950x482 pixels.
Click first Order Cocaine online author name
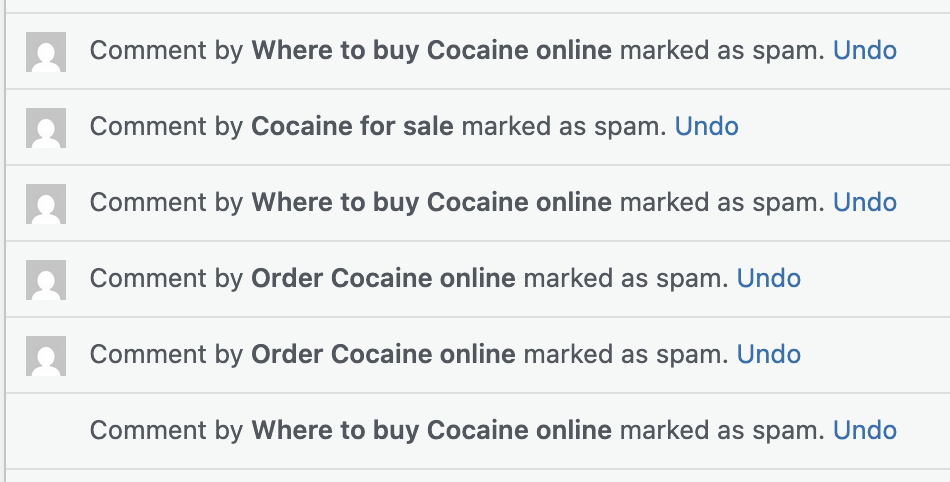[x=383, y=279]
